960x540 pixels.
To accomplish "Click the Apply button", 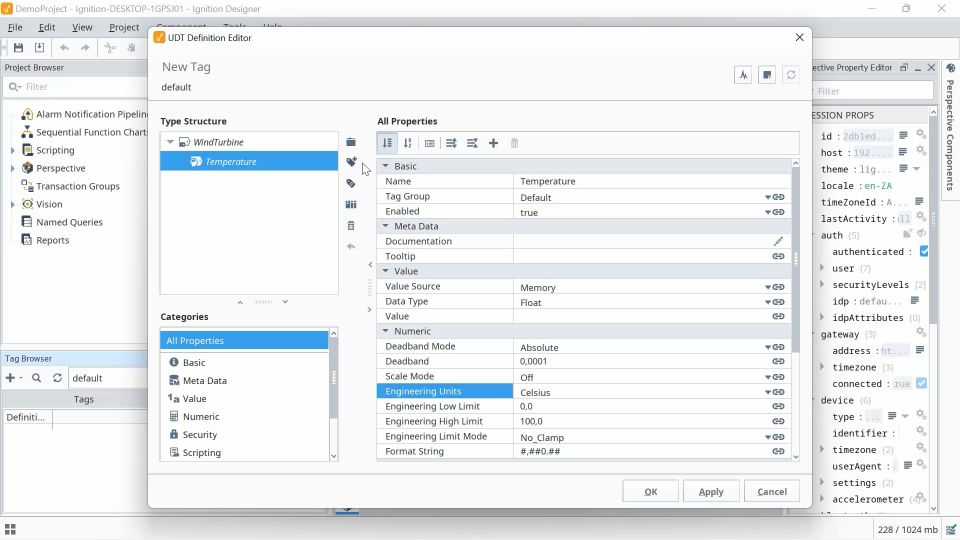I will coord(711,492).
